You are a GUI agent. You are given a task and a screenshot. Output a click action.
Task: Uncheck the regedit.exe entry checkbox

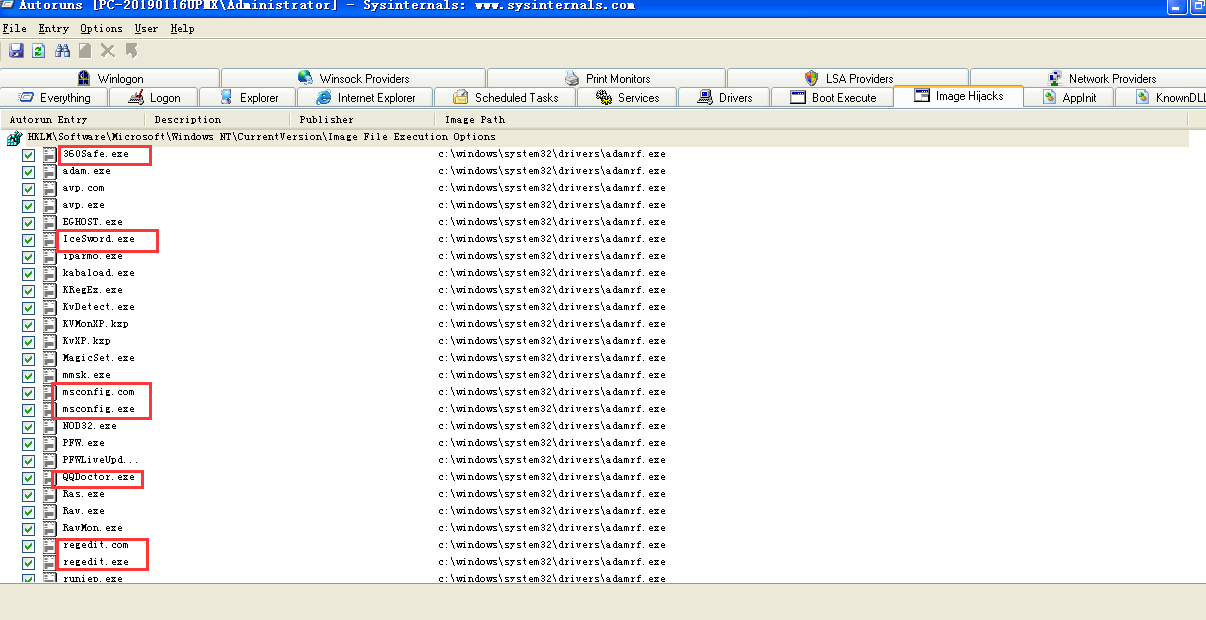28,563
